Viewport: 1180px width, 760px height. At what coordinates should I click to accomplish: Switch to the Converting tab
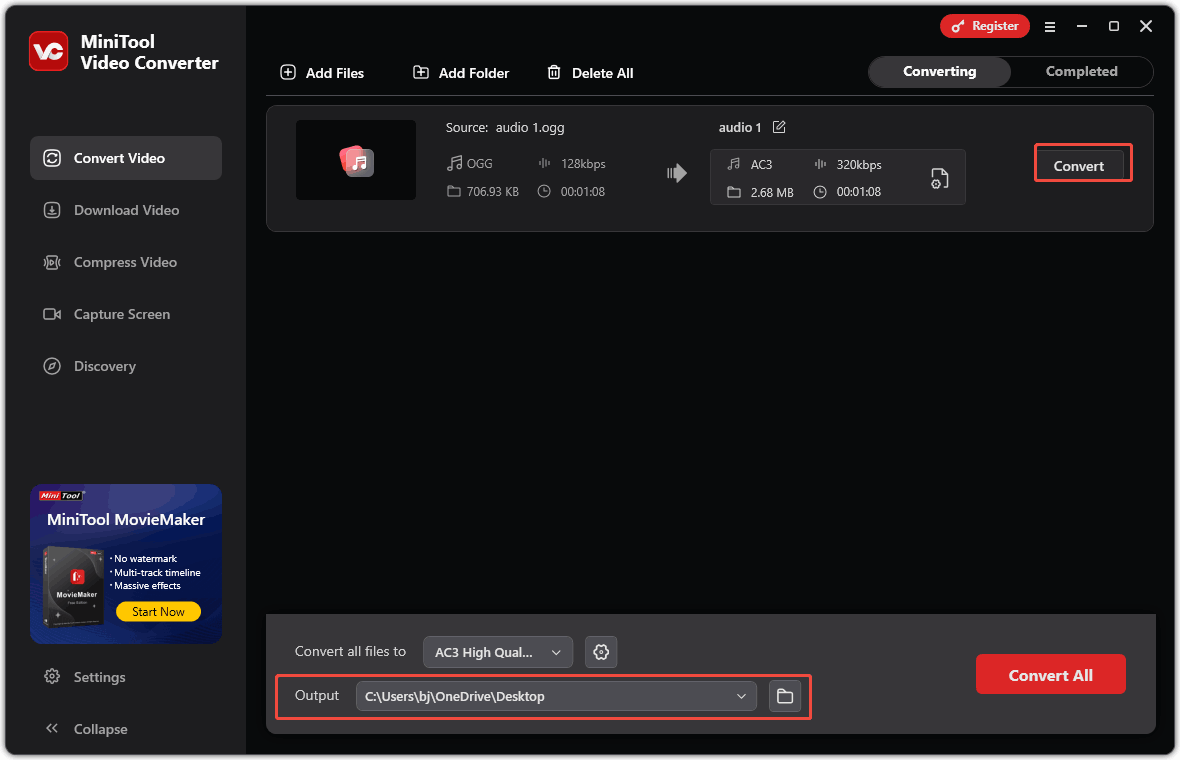pyautogui.click(x=939, y=71)
